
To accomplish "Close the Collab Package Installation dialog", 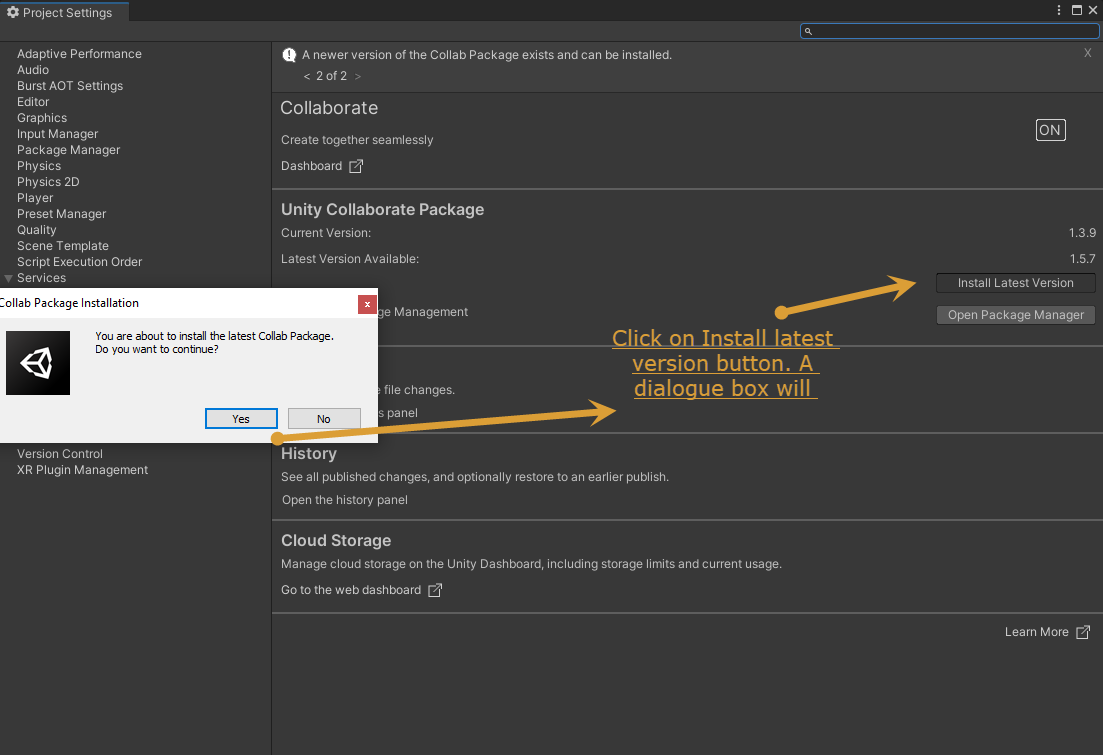I will pos(367,304).
